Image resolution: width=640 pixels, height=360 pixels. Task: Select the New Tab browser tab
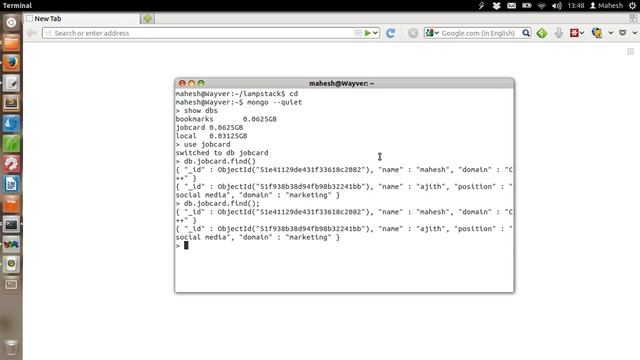coord(82,18)
